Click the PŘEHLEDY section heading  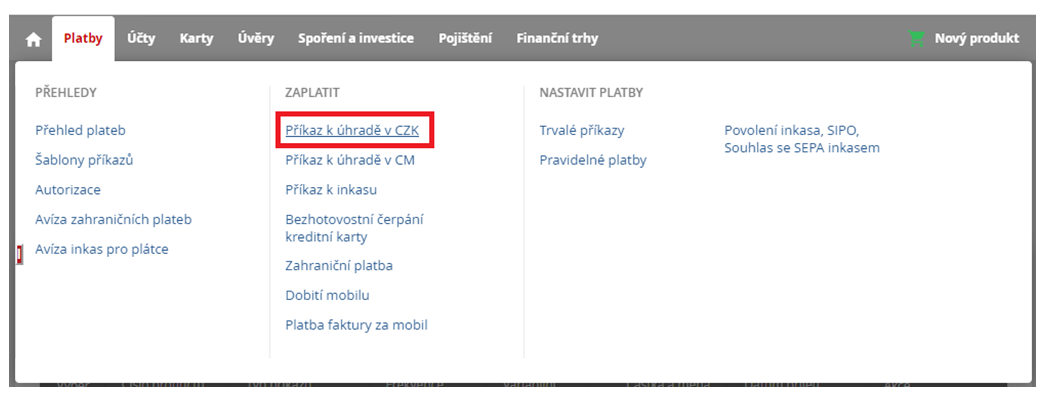tap(66, 93)
